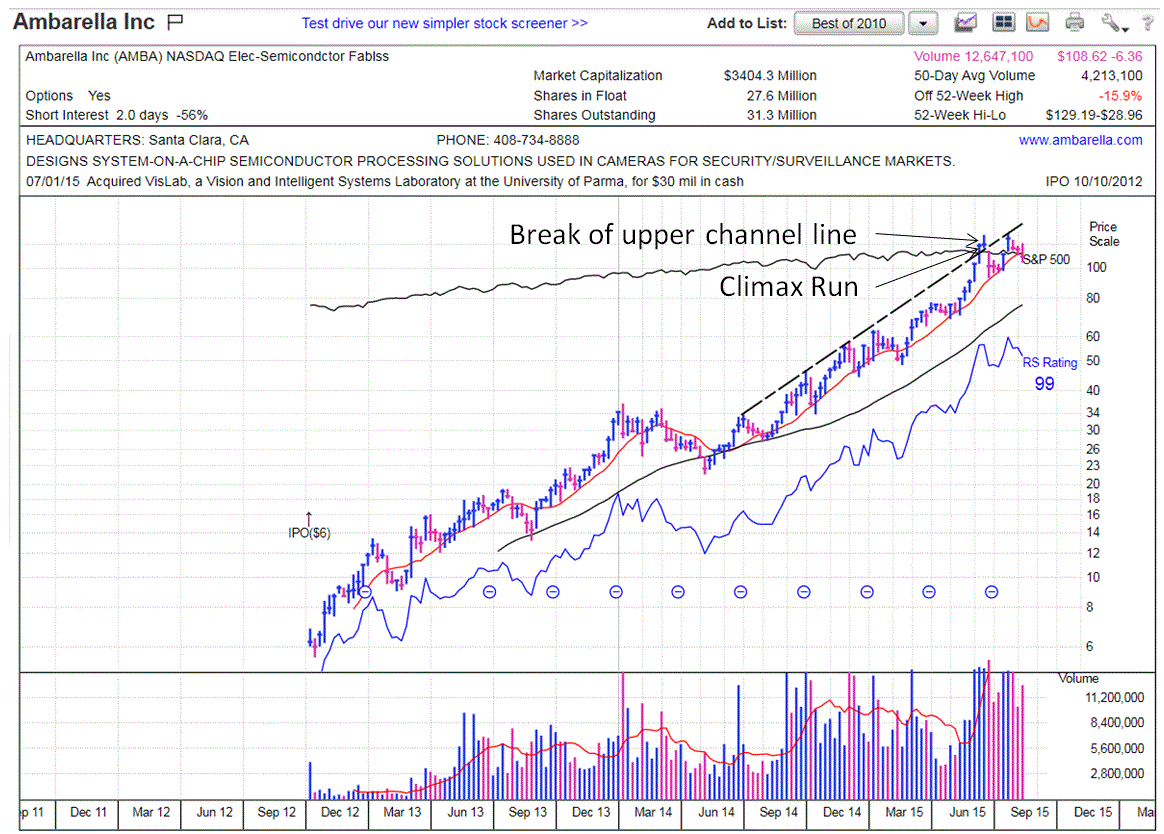Click the RS Rating 99 value
The height and width of the screenshot is (834, 1164).
[x=1044, y=384]
